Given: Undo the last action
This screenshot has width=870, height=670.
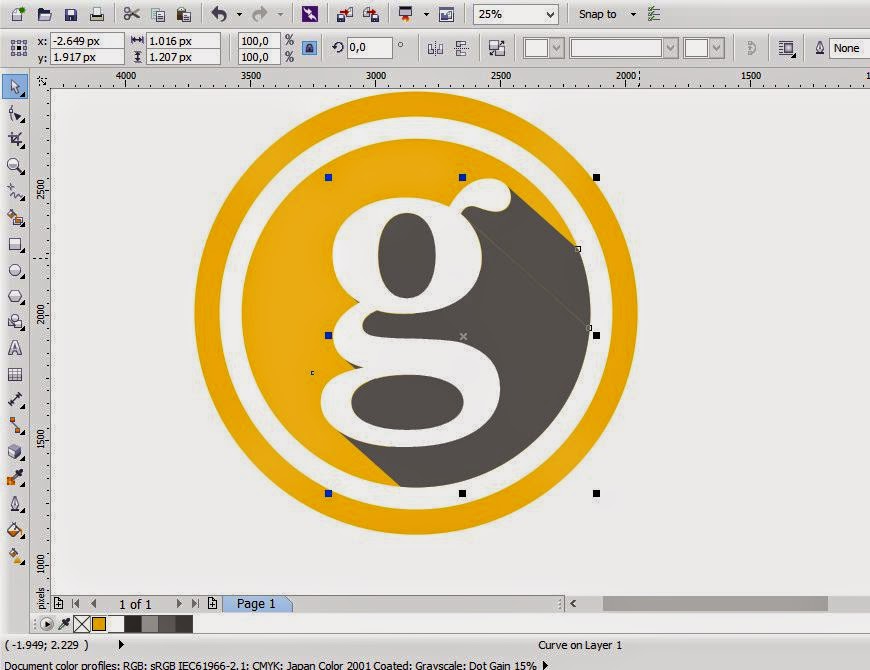Looking at the screenshot, I should coord(219,14).
